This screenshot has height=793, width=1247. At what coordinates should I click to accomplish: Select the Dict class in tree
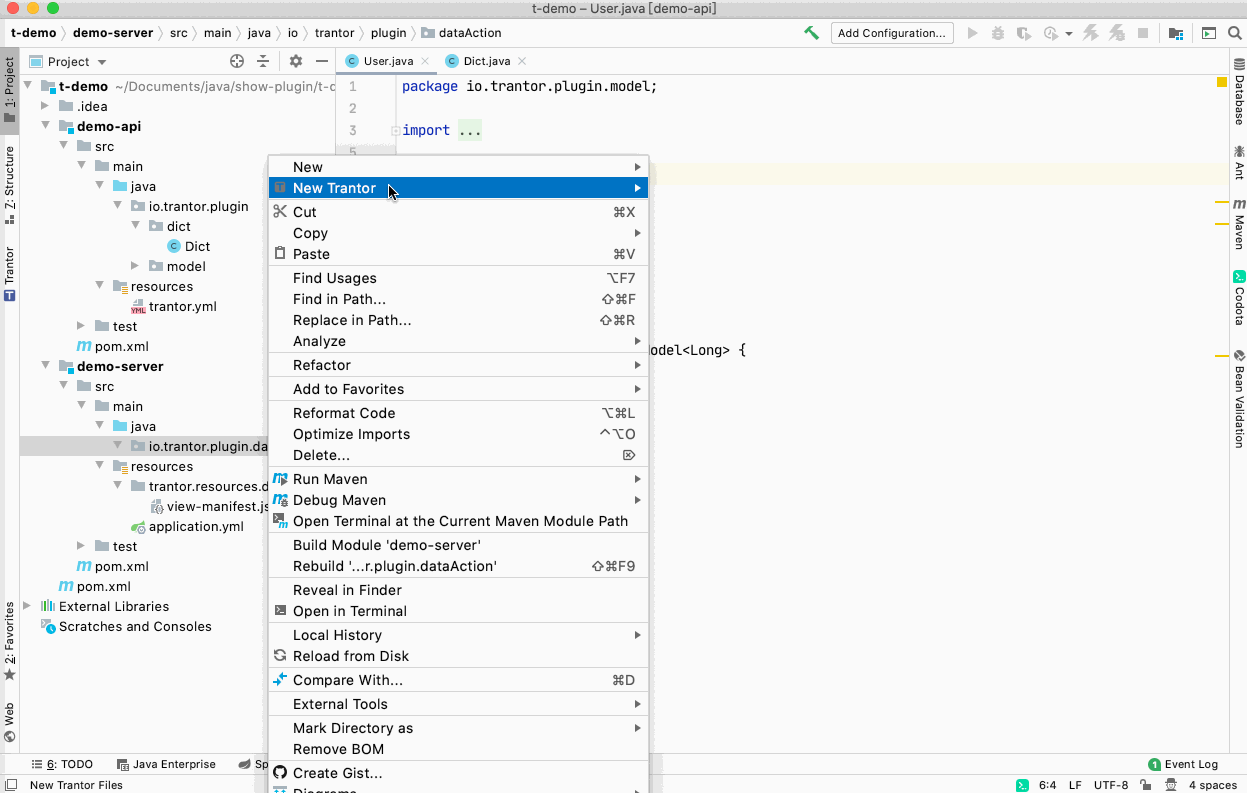pos(188,246)
